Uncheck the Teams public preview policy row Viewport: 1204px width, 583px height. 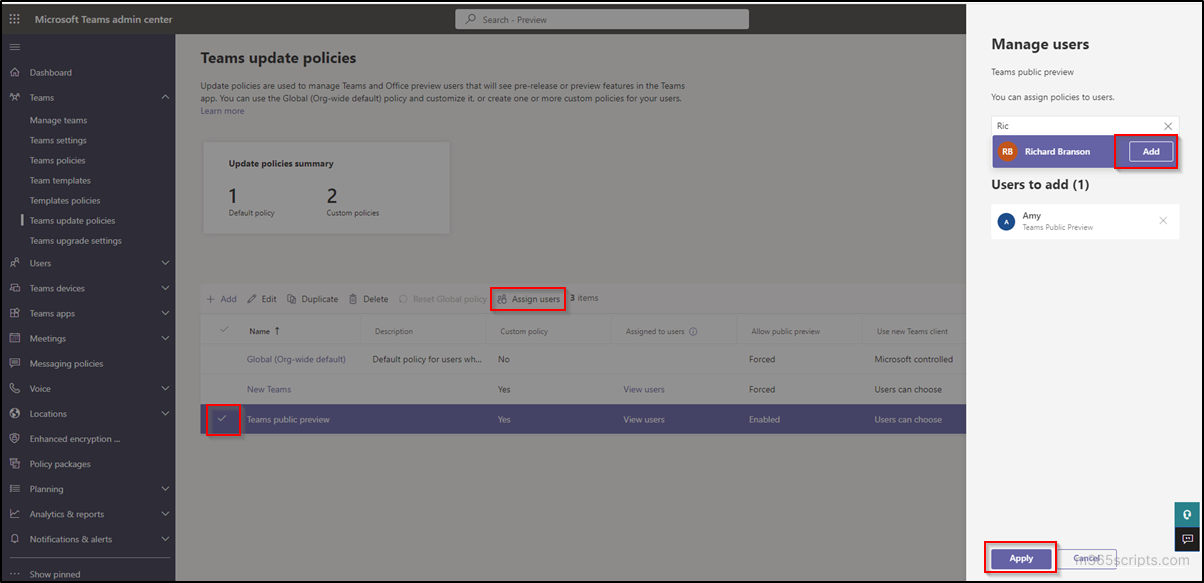click(222, 419)
